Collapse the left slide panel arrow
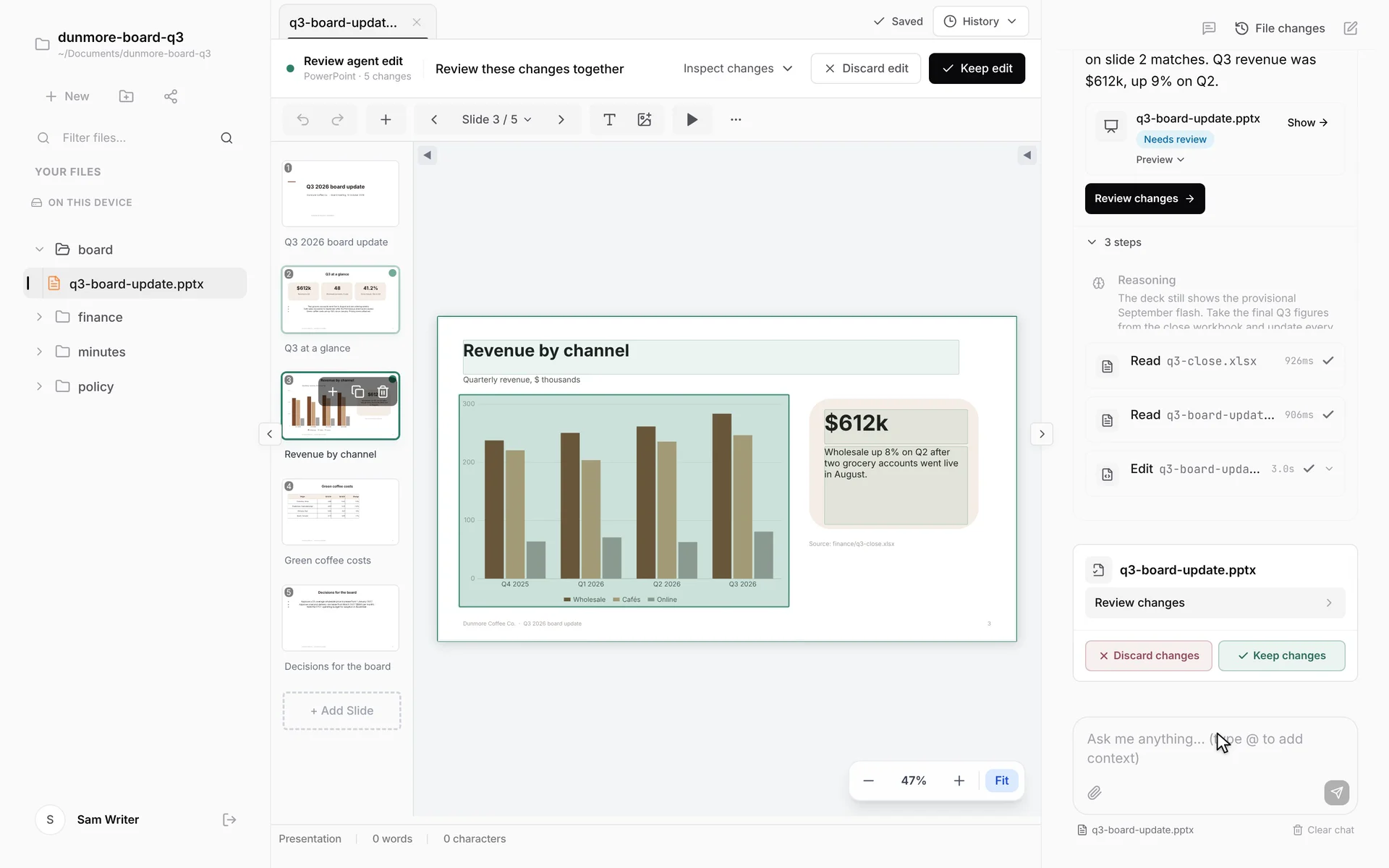The height and width of the screenshot is (868, 1389). pyautogui.click(x=428, y=155)
